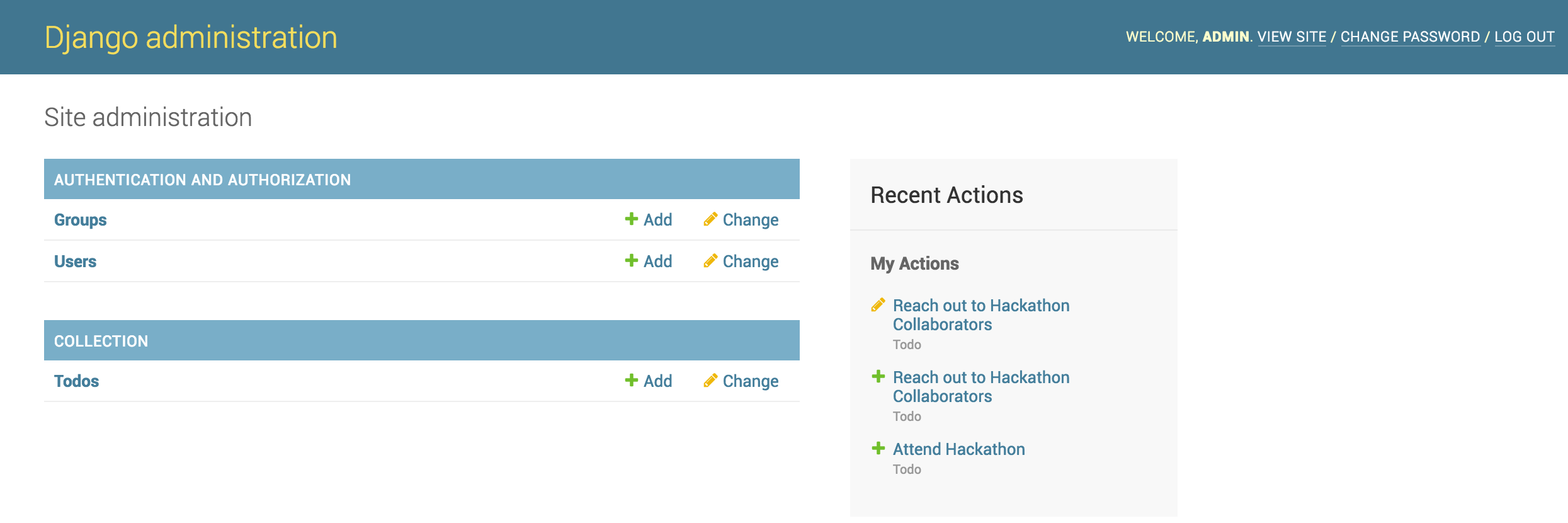
Task: Click the Collection section header
Action: pos(101,341)
